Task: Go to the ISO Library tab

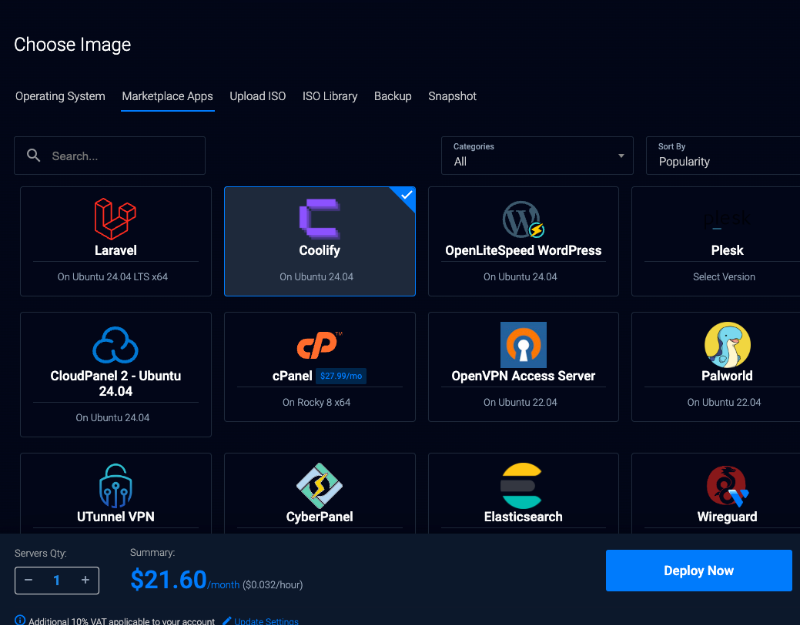Action: click(x=330, y=96)
